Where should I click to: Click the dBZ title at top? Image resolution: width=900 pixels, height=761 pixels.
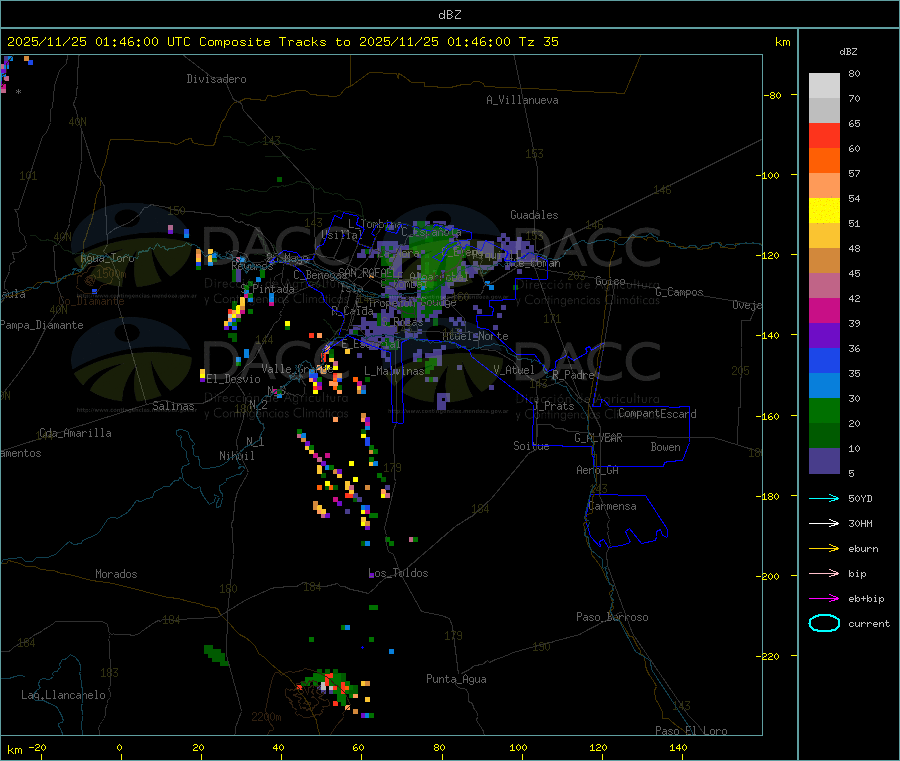[449, 15]
